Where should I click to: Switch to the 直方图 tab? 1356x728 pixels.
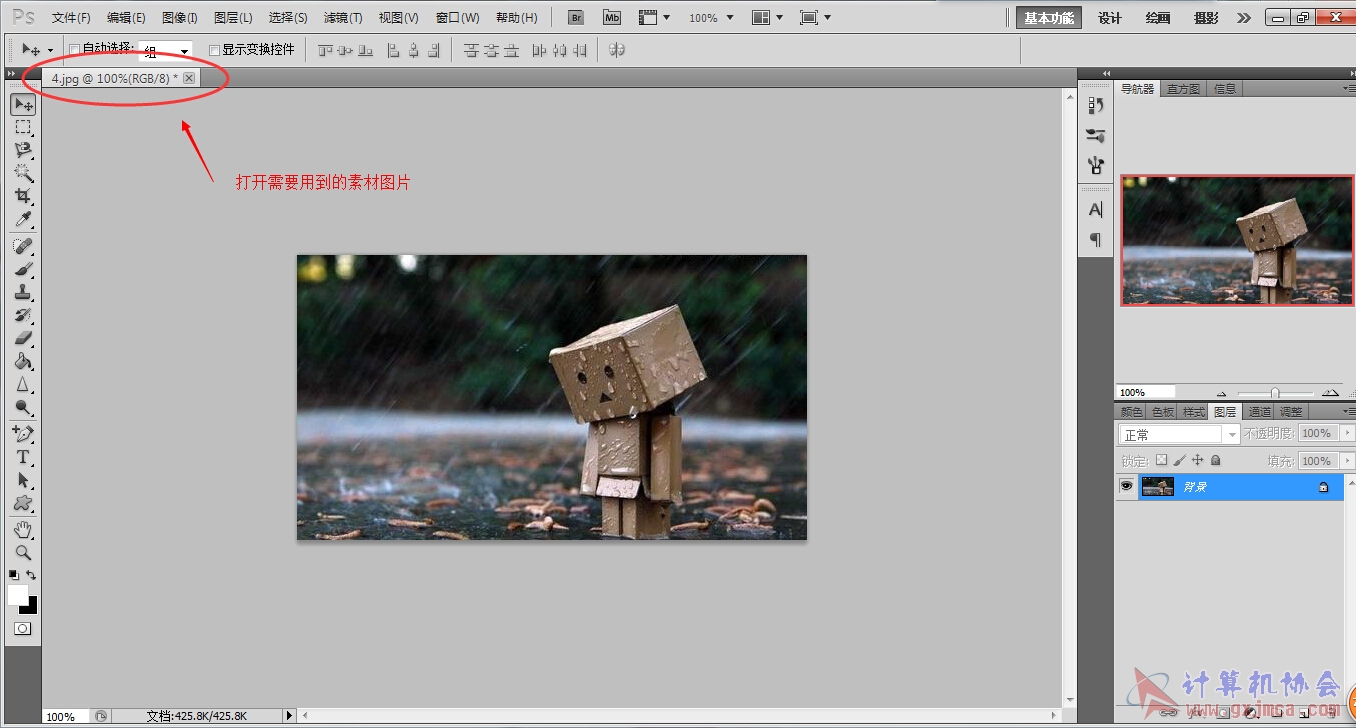point(1183,89)
